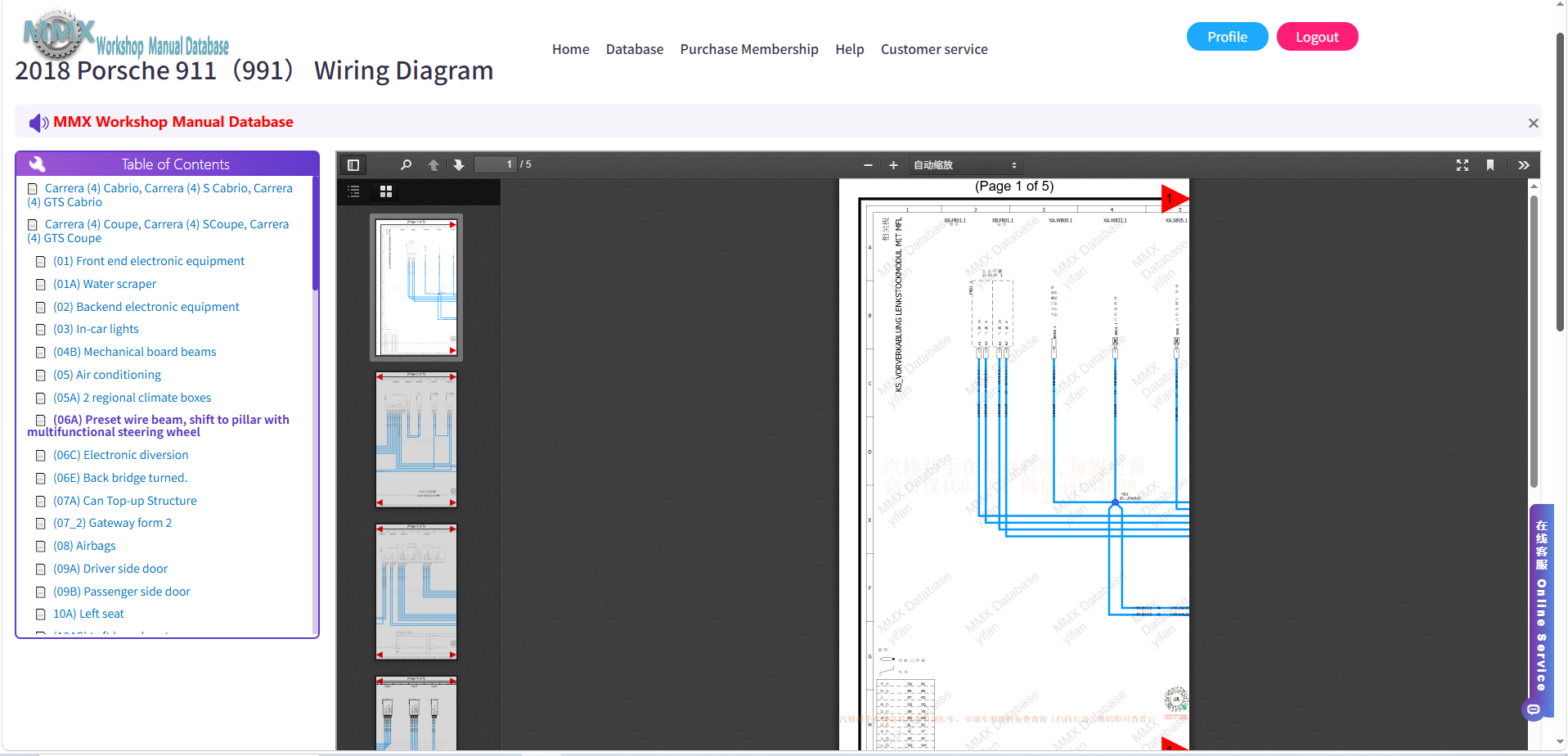The height and width of the screenshot is (756, 1568).
Task: Open the Help menu item
Action: tap(850, 49)
